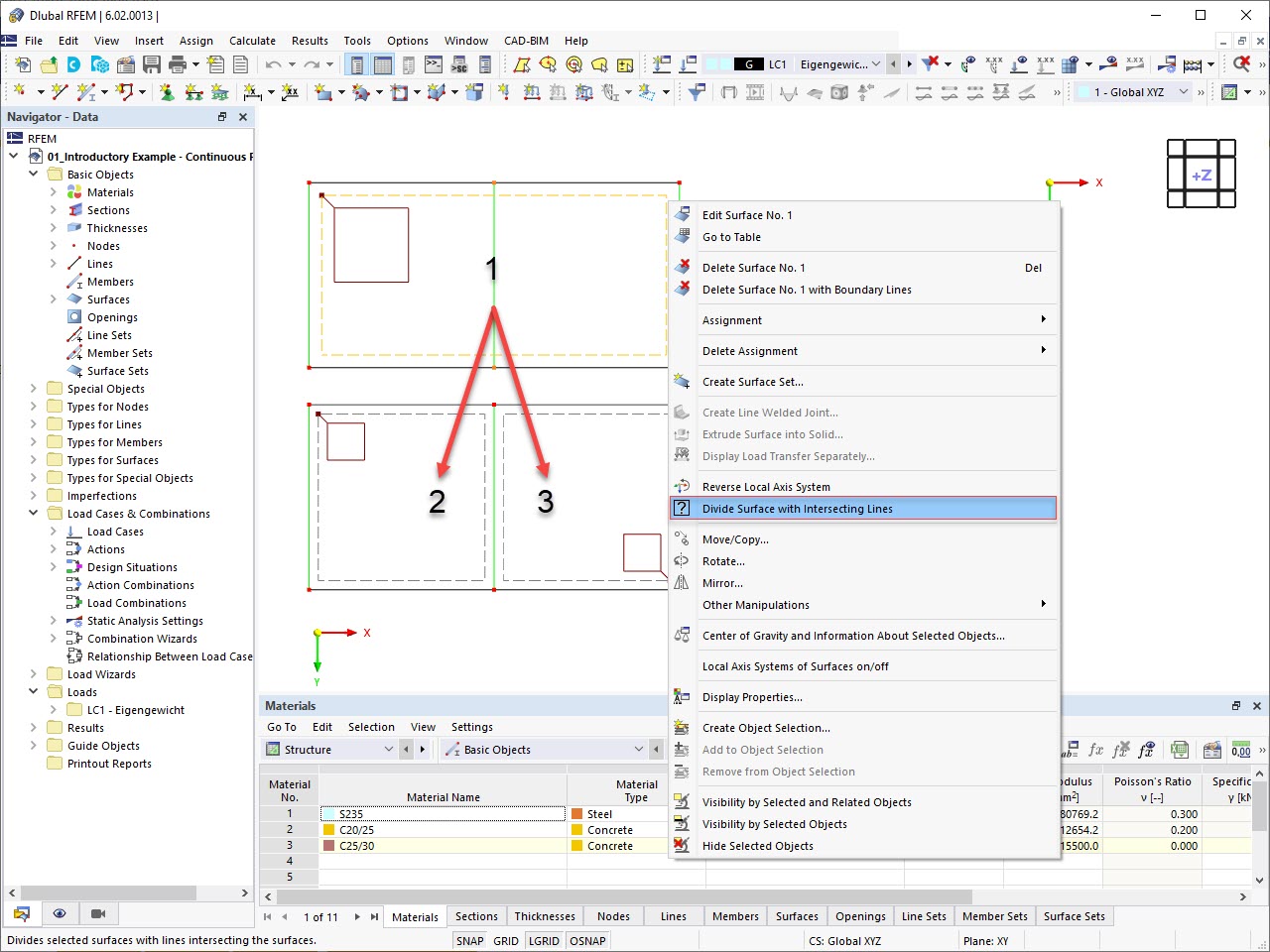The image size is (1270, 952).
Task: Switch to the Sections table tab
Action: click(x=475, y=916)
